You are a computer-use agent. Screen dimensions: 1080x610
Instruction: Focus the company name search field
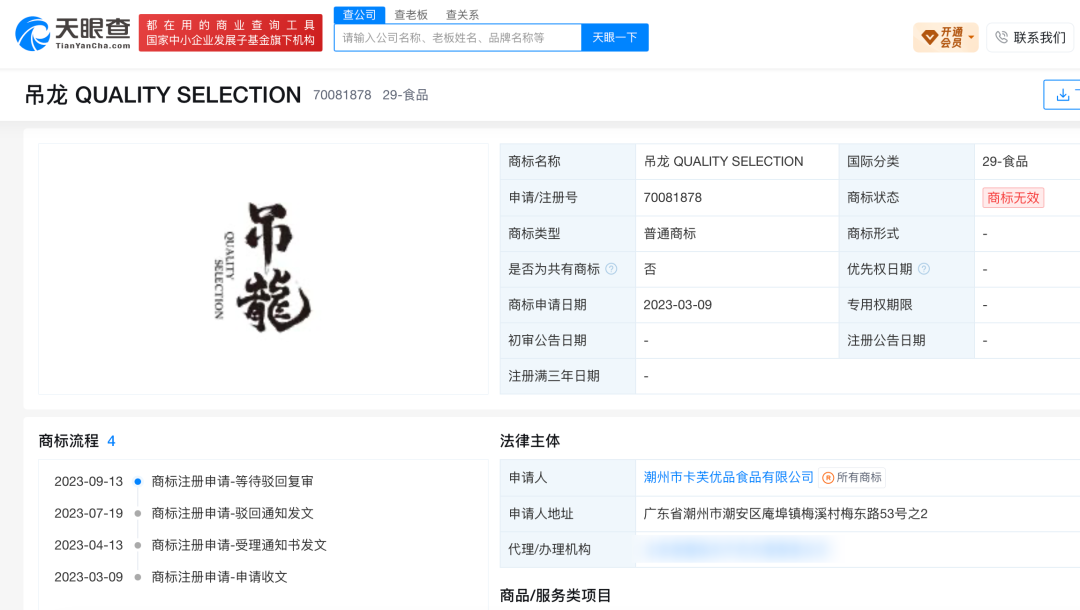tap(458, 37)
